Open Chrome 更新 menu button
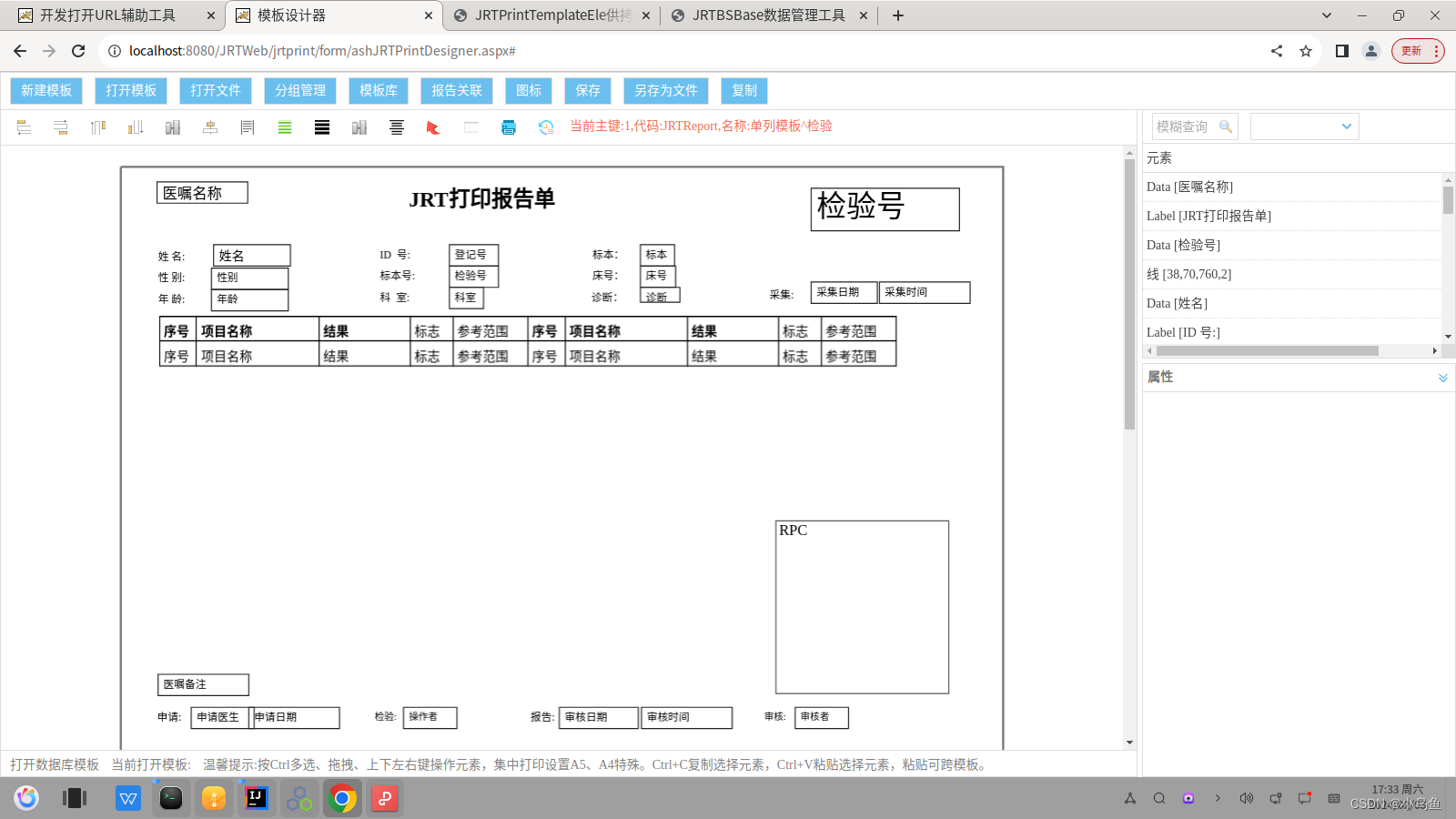Image resolution: width=1456 pixels, height=819 pixels. tap(1418, 51)
